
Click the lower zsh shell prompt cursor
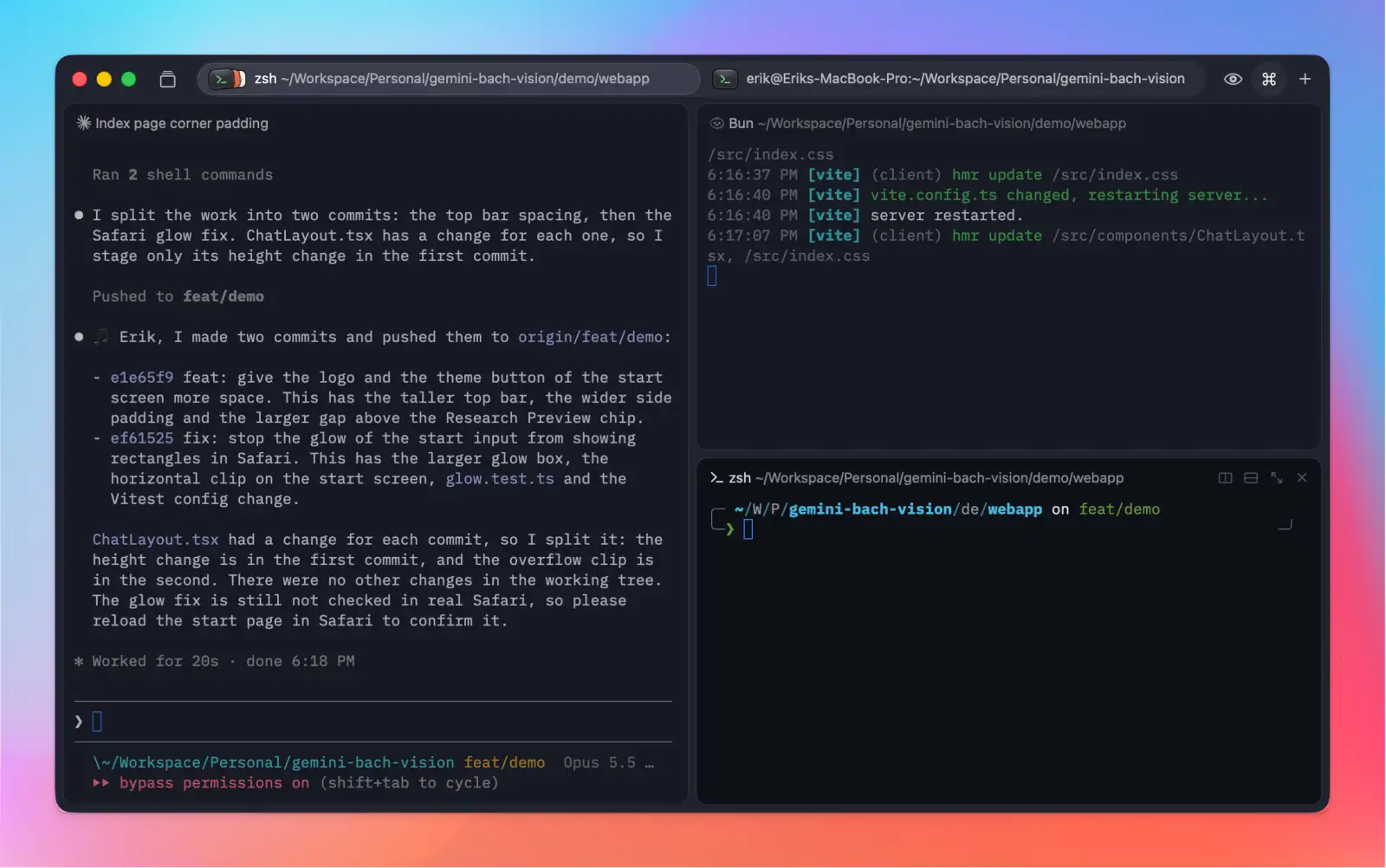point(748,529)
